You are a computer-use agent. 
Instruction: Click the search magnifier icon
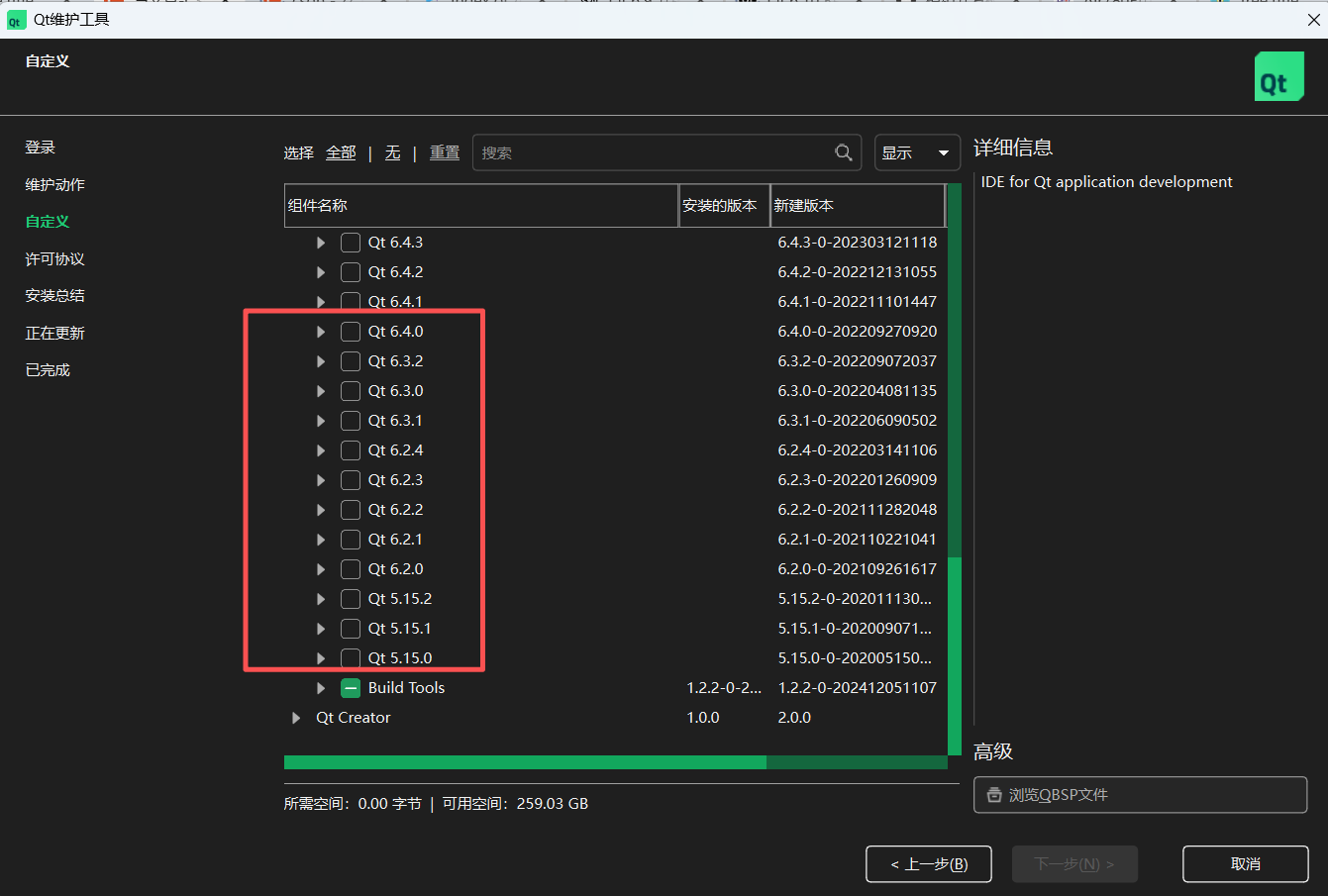tap(844, 152)
